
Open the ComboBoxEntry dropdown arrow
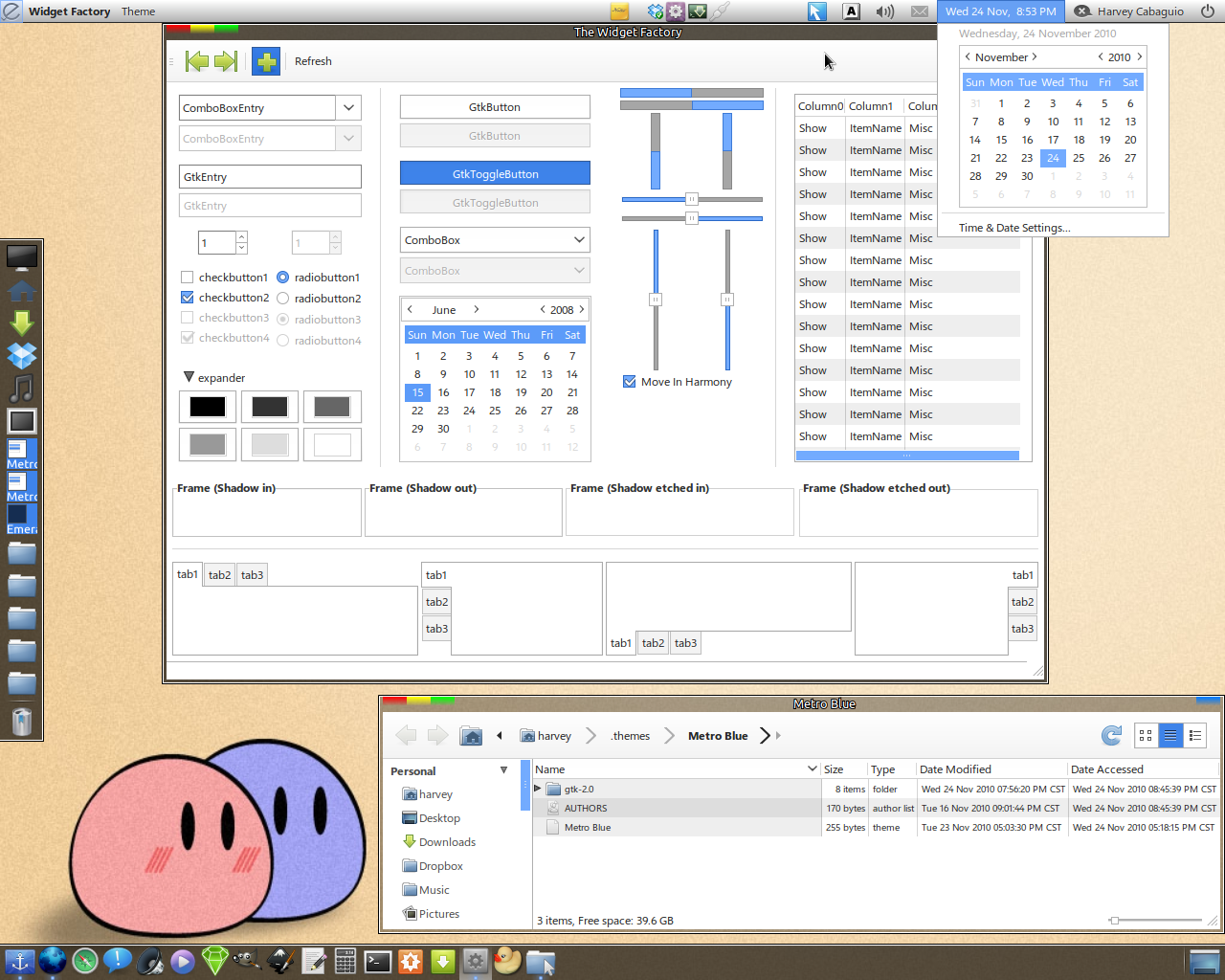pyautogui.click(x=348, y=108)
